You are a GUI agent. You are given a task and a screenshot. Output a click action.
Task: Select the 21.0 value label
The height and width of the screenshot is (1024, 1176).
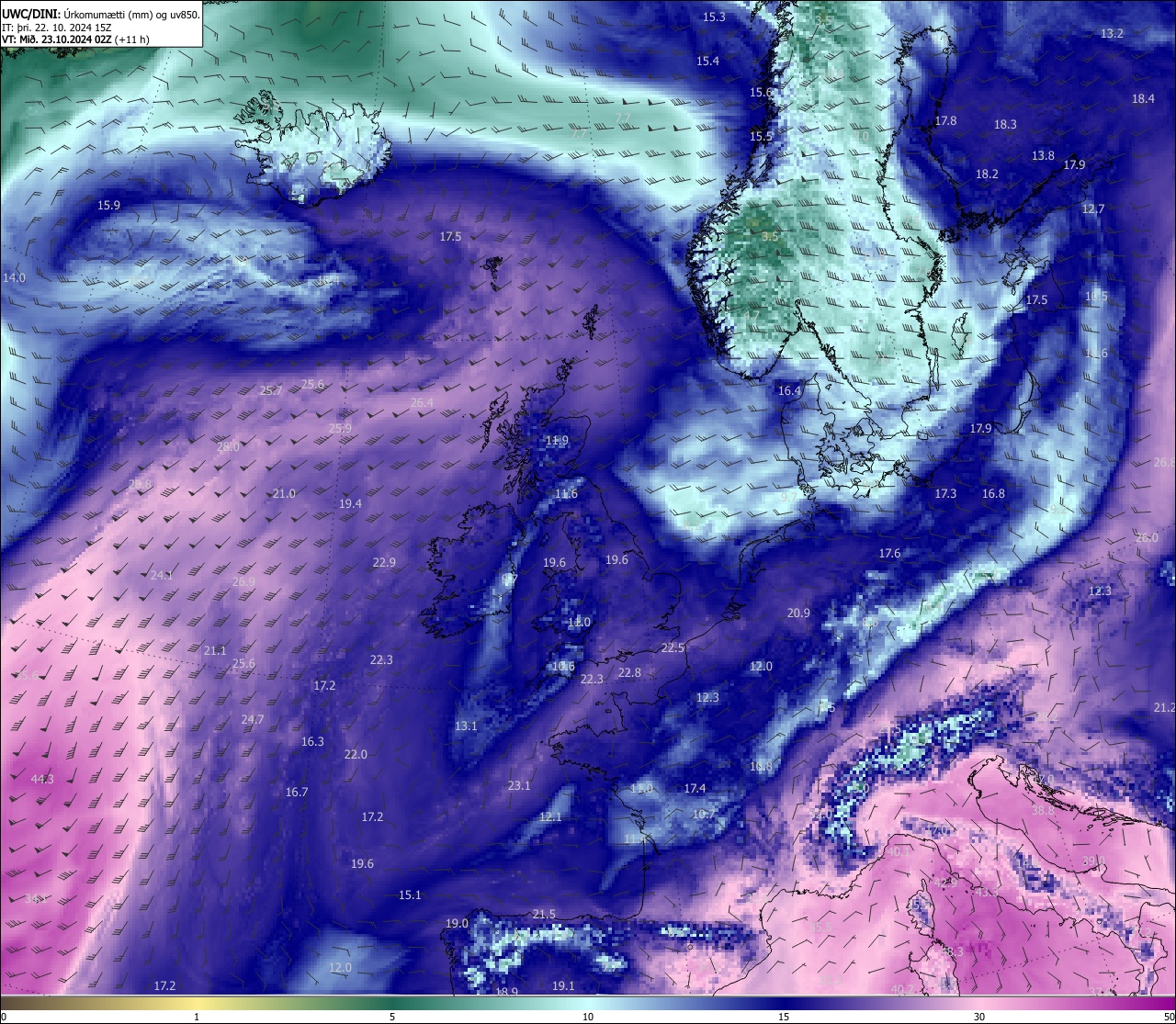pos(284,493)
